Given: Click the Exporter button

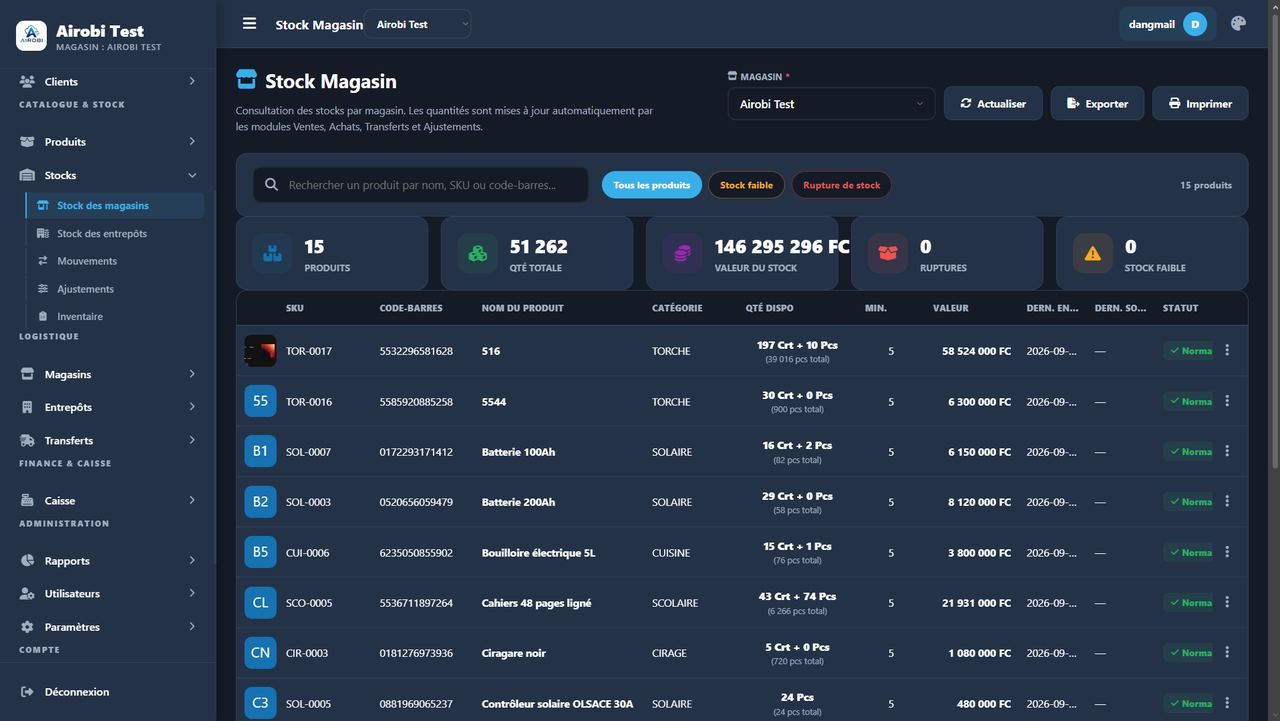Looking at the screenshot, I should click(1097, 104).
